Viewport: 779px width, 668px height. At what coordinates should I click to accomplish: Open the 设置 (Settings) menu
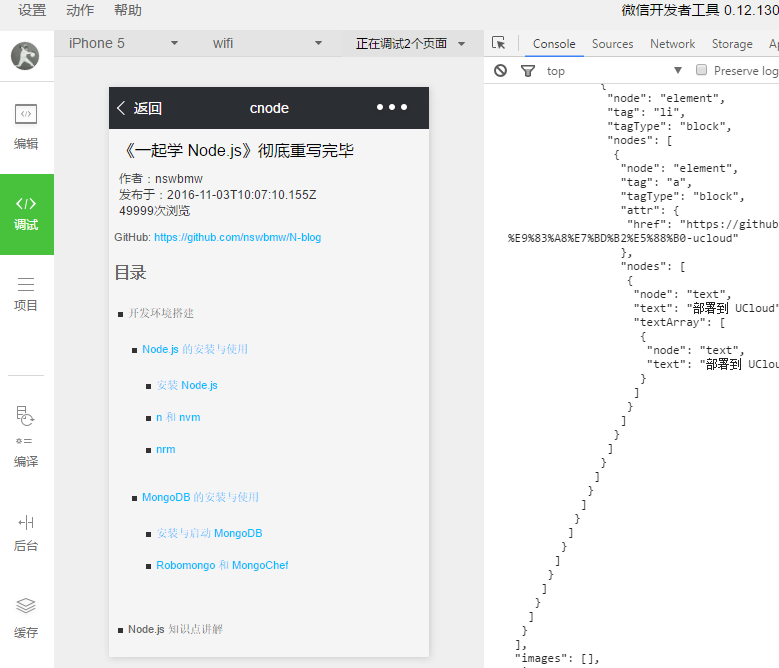(x=32, y=11)
